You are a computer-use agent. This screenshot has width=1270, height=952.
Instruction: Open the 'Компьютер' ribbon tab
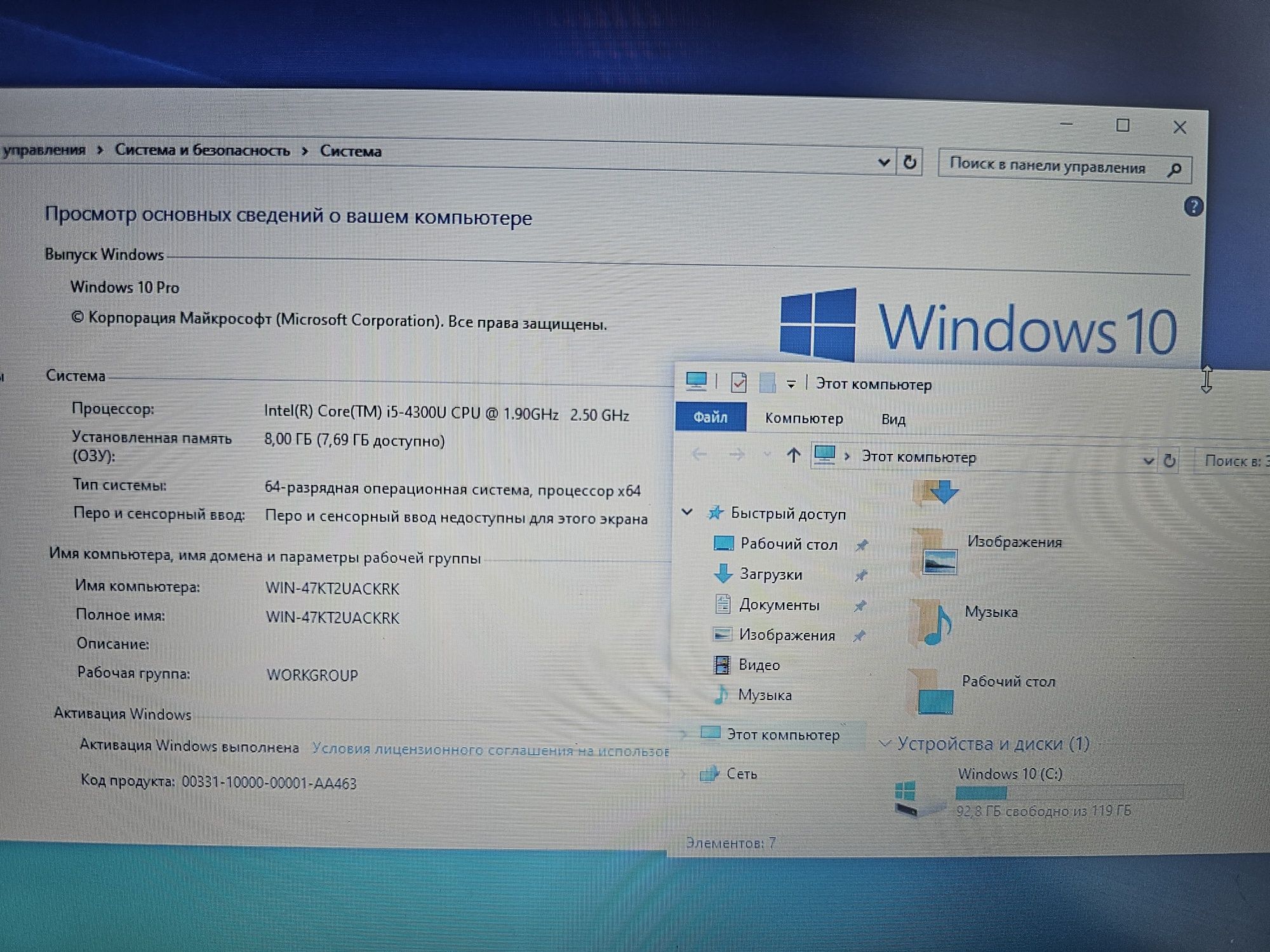(x=804, y=418)
